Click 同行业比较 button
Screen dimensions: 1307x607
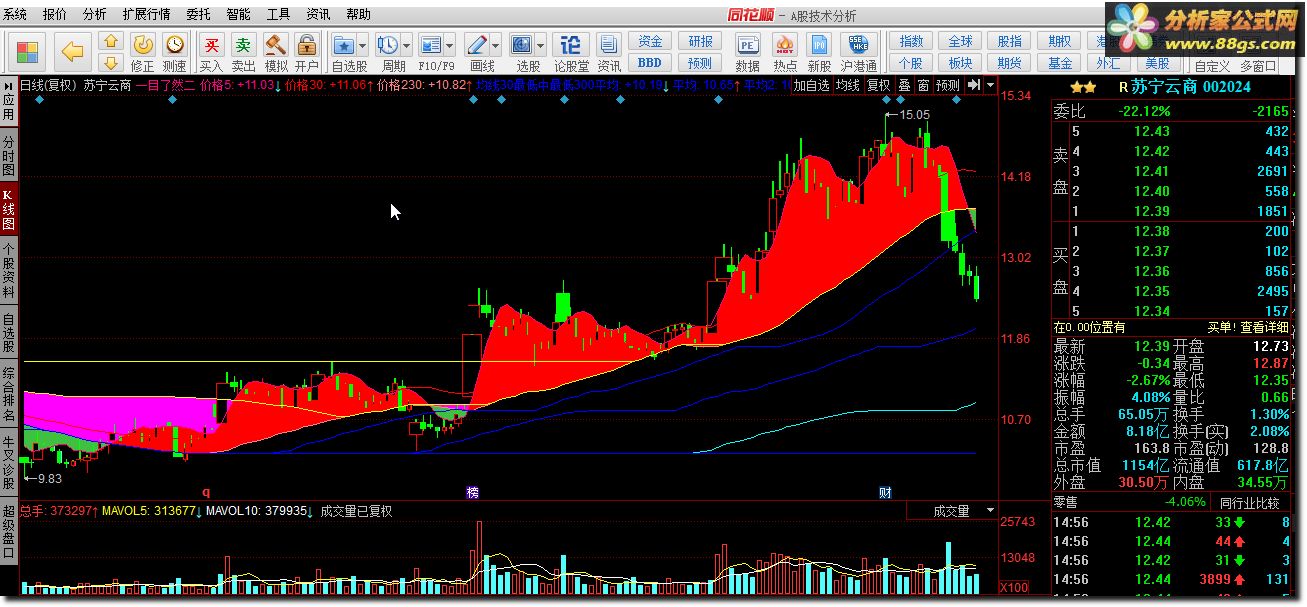point(1249,503)
